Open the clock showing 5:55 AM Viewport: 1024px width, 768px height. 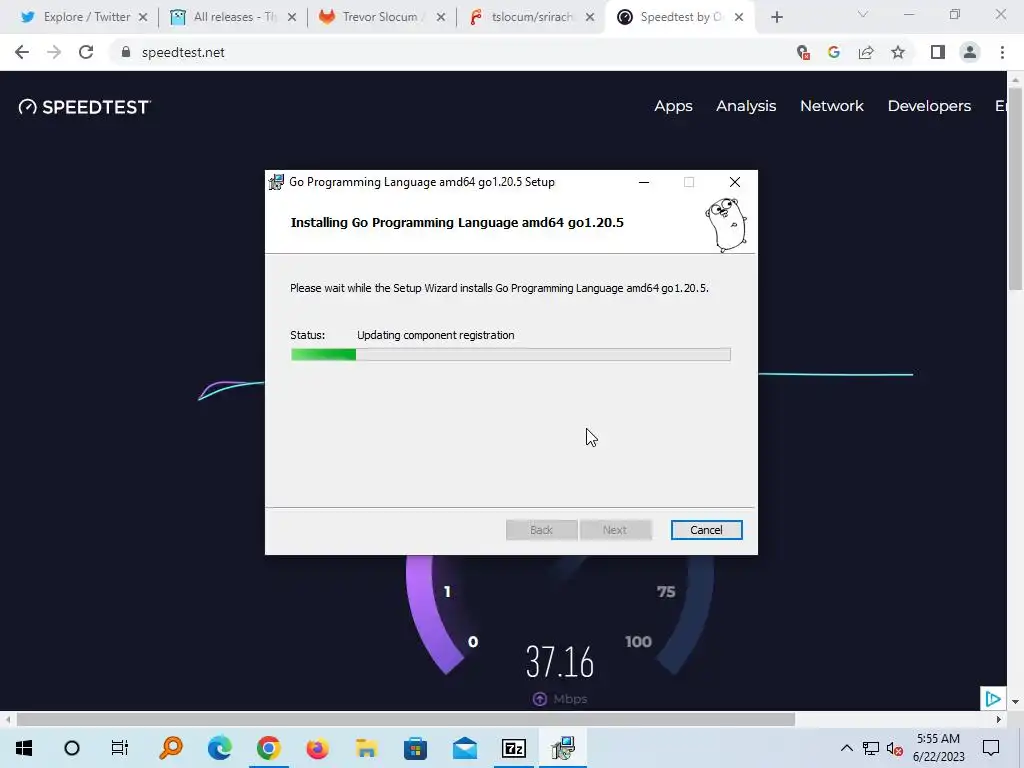pos(938,748)
